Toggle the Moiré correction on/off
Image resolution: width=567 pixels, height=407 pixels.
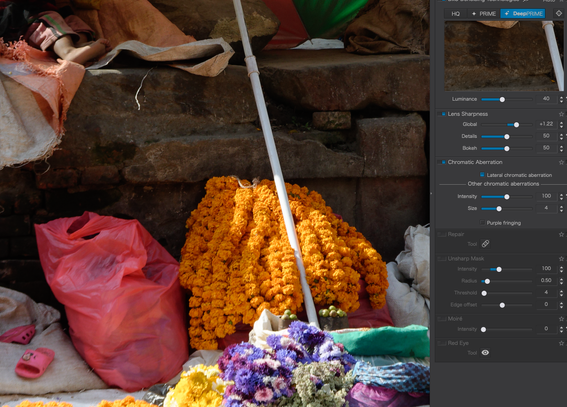[442, 319]
